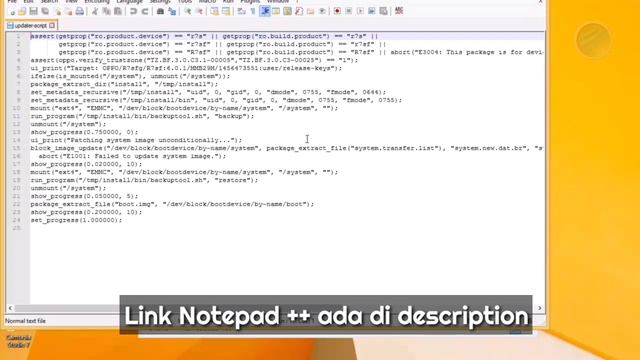Viewport: 640px width, 360px height.
Task: Click the 'package_extract_file("boot.img"' line
Action: [x=172, y=204]
